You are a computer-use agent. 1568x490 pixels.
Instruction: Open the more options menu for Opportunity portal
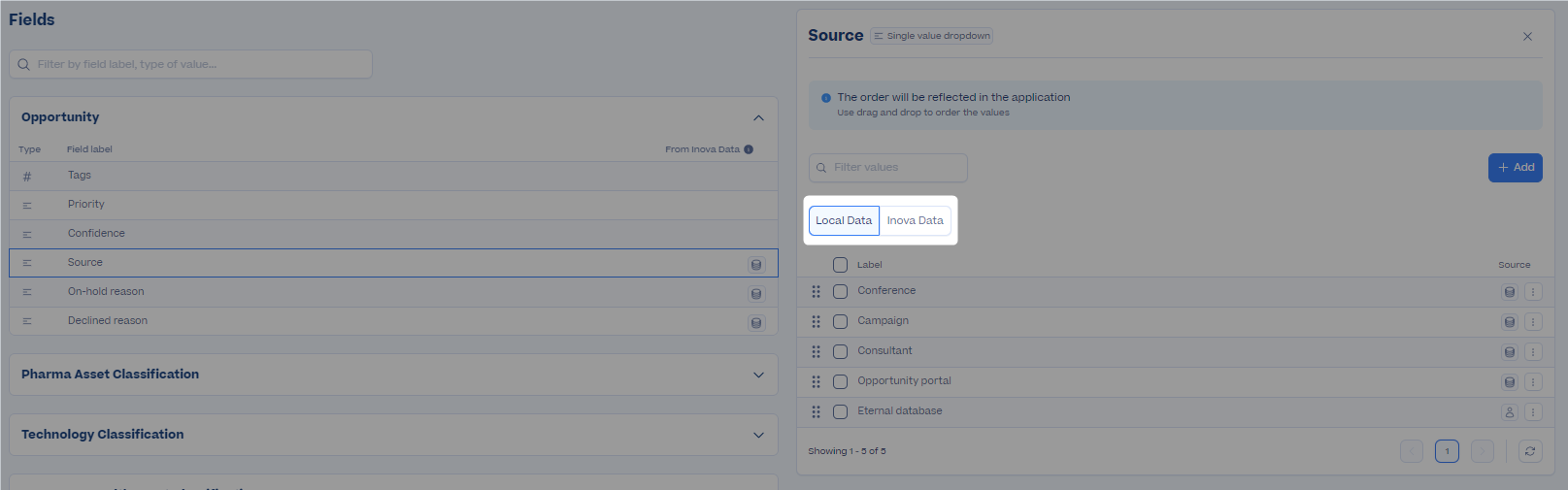(1533, 382)
